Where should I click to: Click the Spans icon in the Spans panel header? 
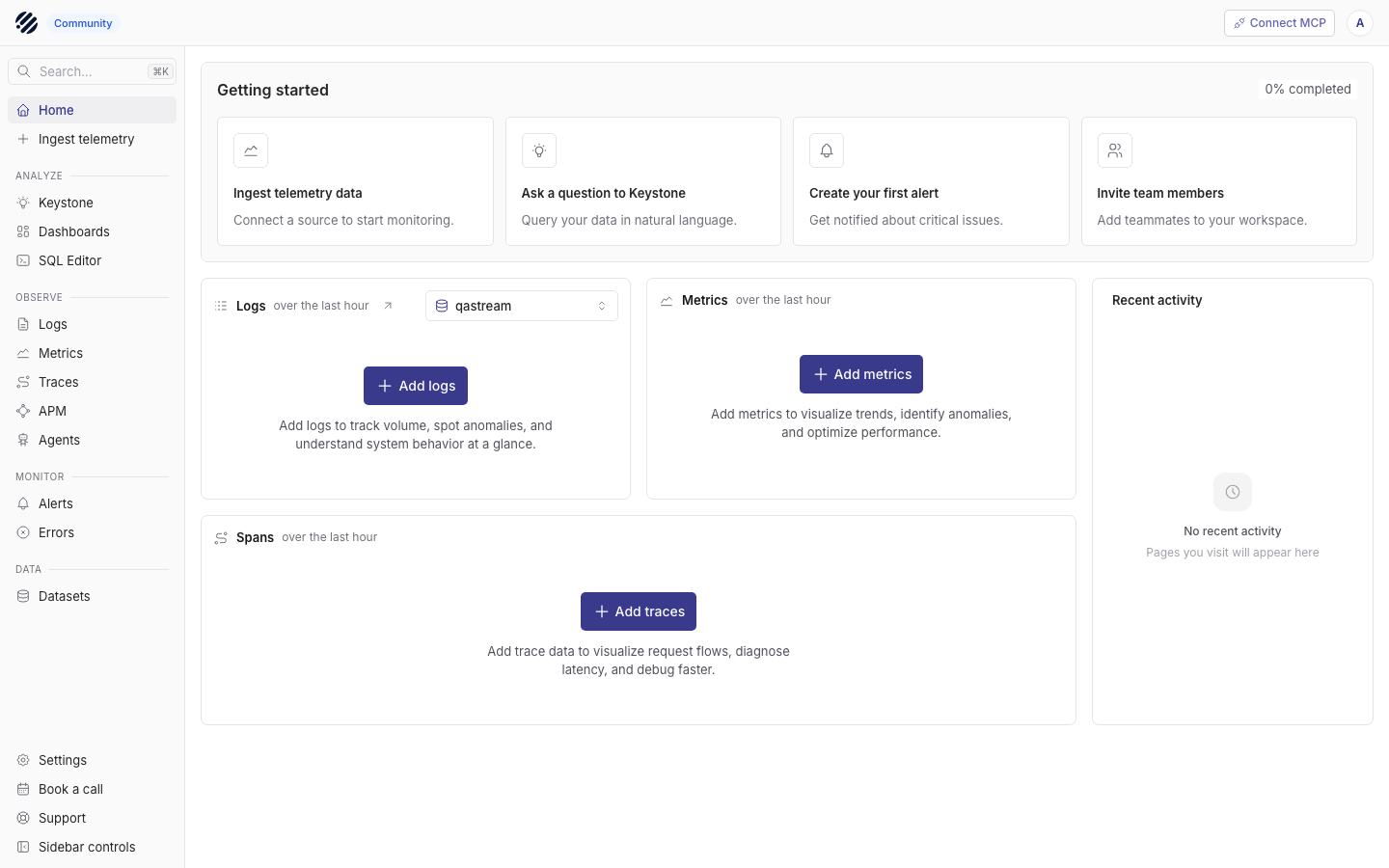click(x=221, y=538)
